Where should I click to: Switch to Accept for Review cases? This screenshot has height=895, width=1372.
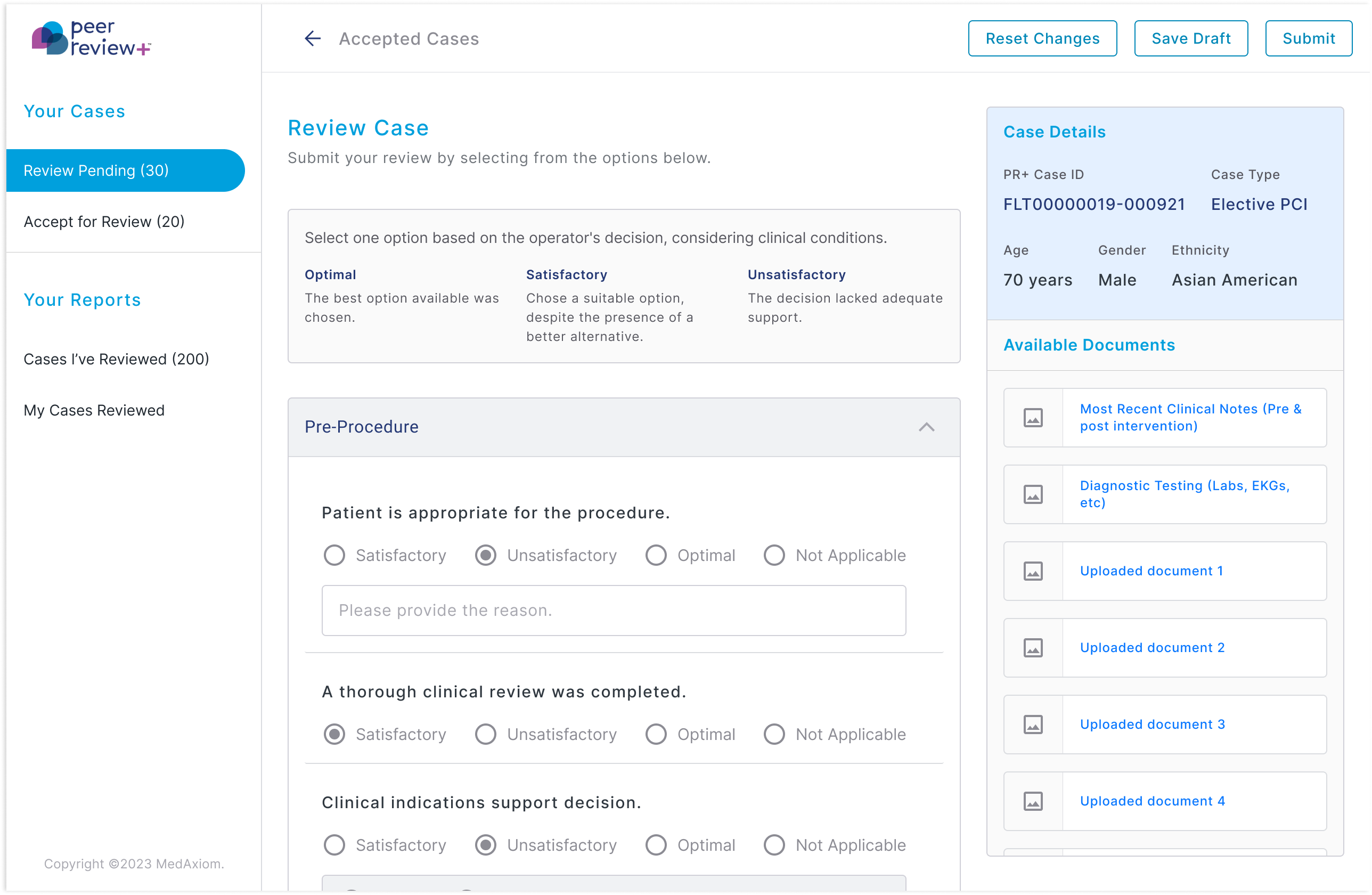[x=104, y=221]
